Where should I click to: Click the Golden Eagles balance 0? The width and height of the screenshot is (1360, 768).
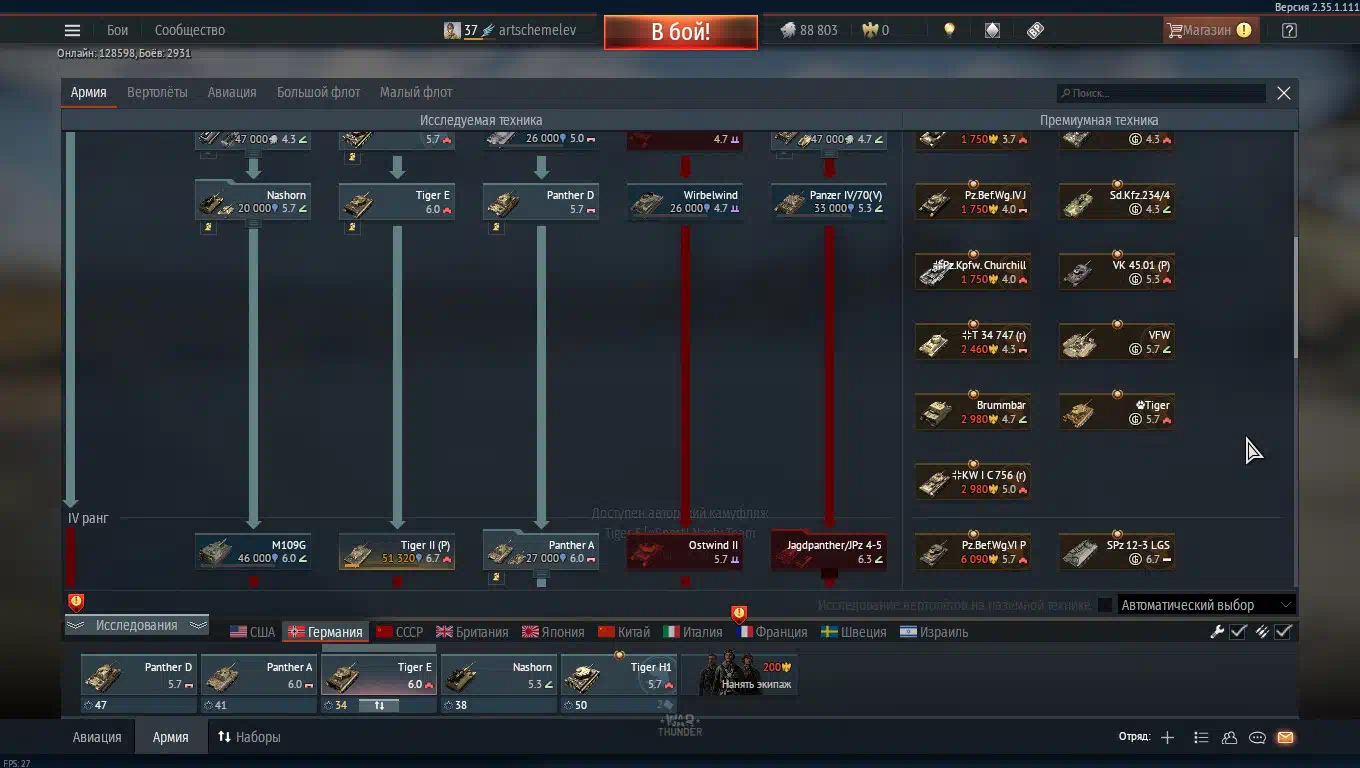point(876,30)
